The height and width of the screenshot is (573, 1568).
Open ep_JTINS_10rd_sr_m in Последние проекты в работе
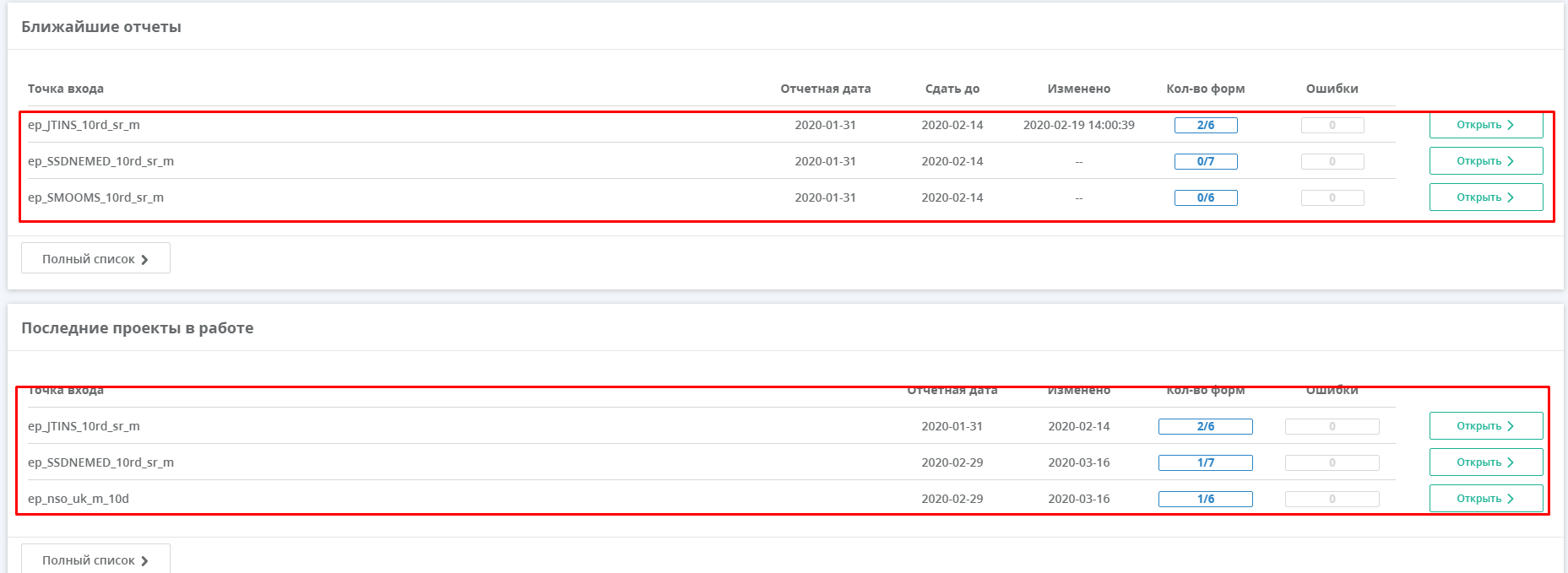1485,426
